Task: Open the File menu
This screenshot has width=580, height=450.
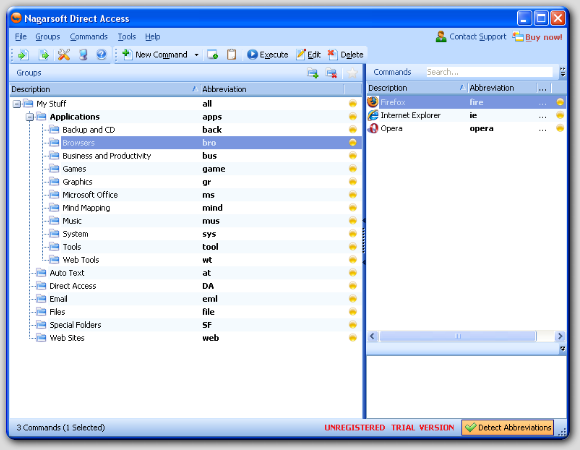Action: click(21, 37)
